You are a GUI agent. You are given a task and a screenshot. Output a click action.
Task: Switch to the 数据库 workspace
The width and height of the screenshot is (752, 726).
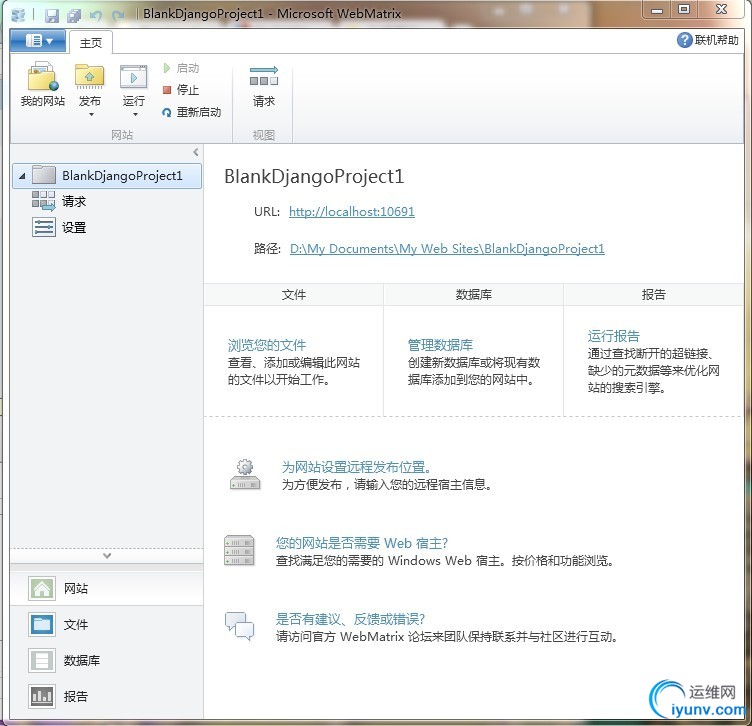pos(107,660)
